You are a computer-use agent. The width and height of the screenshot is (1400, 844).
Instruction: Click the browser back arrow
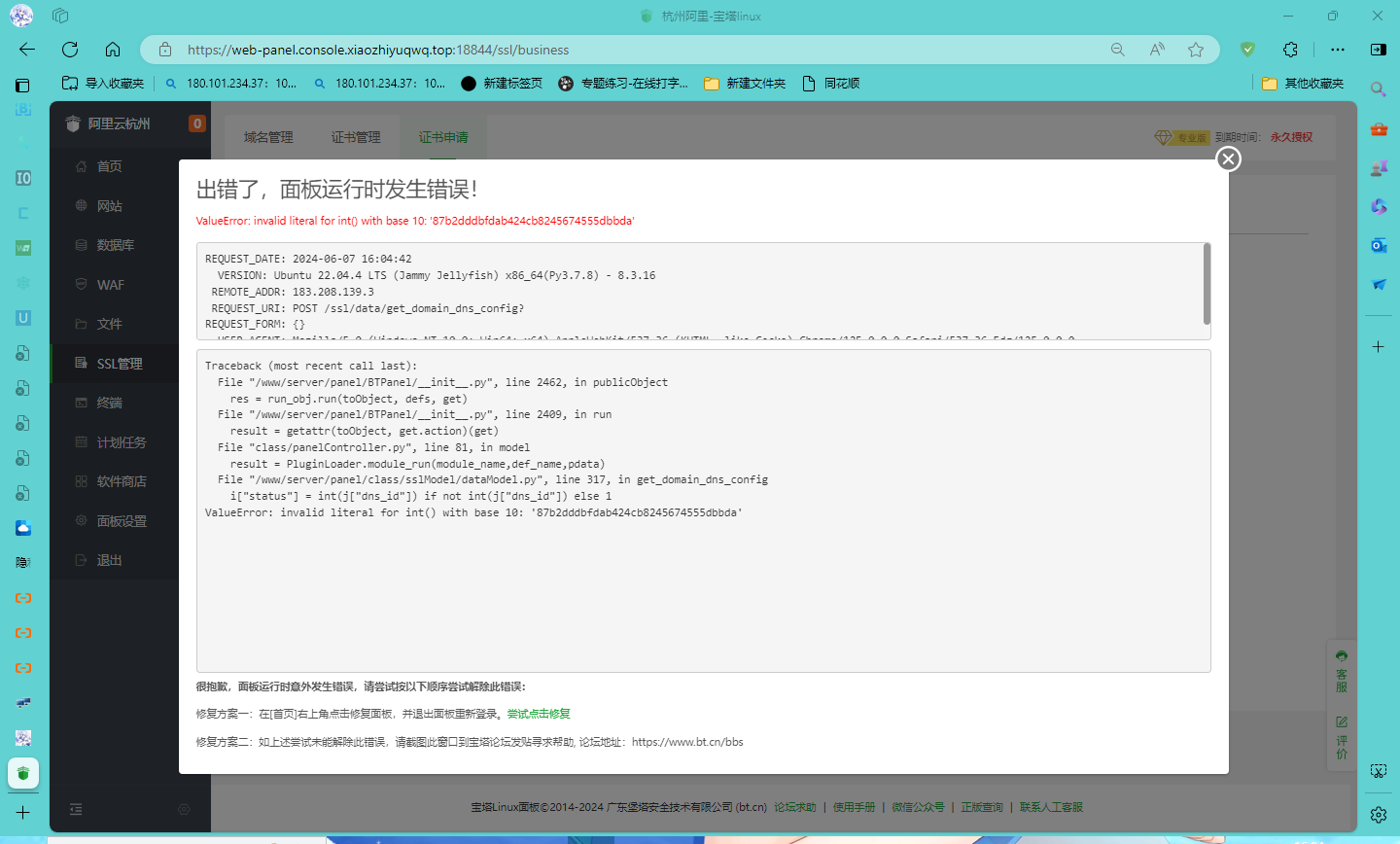tap(27, 50)
